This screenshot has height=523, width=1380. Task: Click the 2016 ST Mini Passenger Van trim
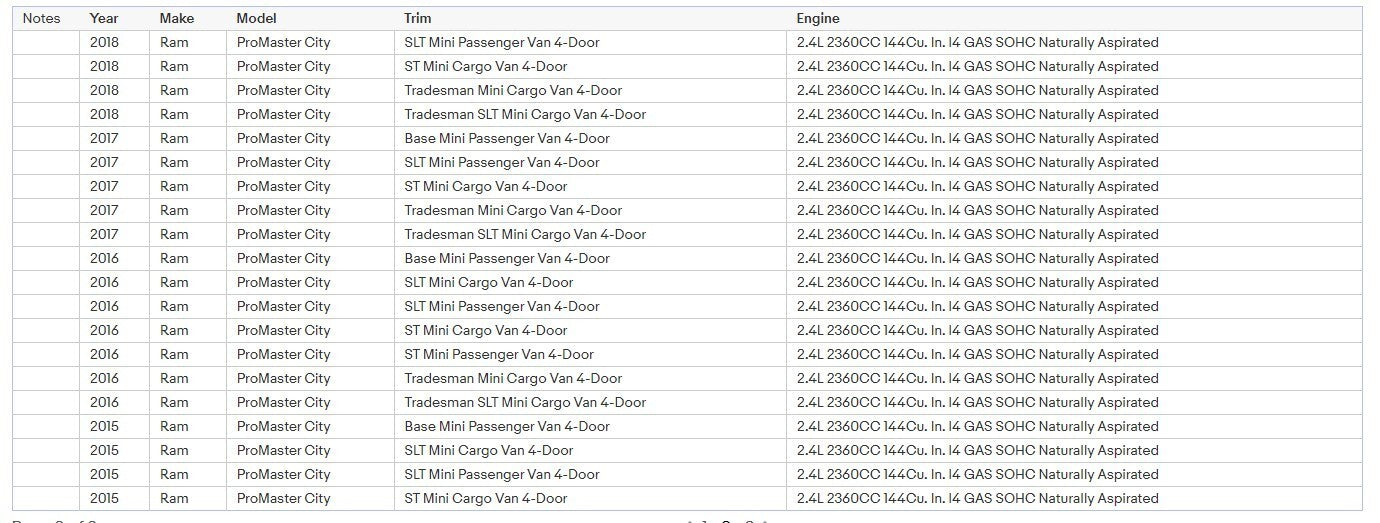(x=499, y=354)
